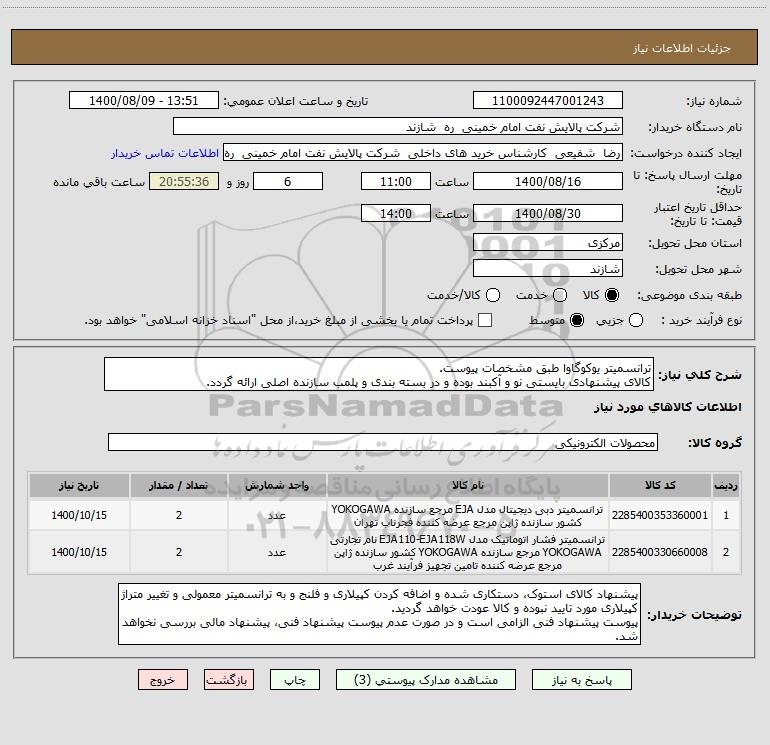Click the deadline time 11:00 field

(x=396, y=182)
